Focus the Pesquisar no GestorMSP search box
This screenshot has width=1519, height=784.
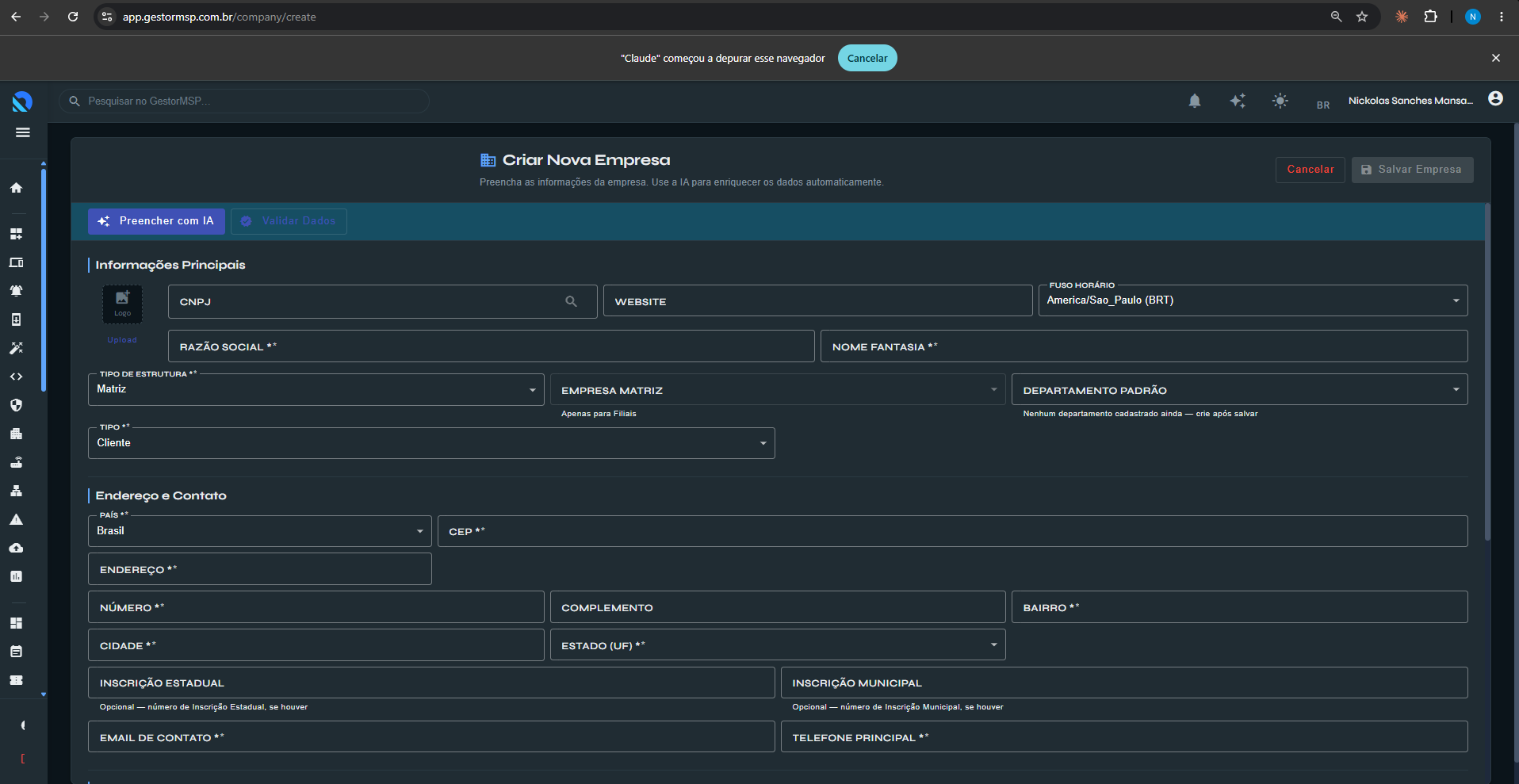(x=244, y=101)
